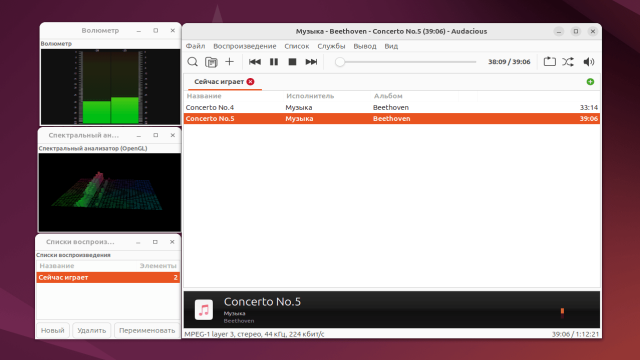This screenshot has height=360, width=640.
Task: Pause playback
Action: pos(274,62)
